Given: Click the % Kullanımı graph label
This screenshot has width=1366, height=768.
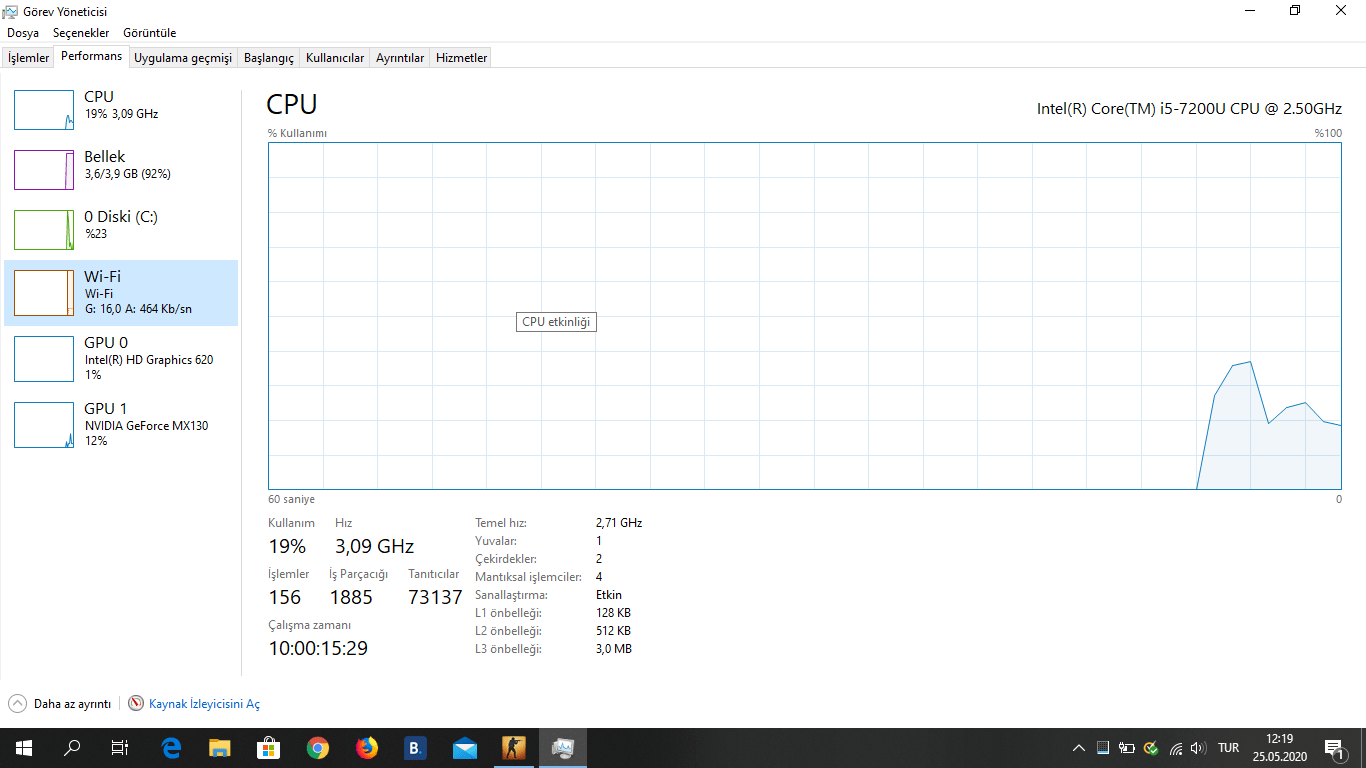Looking at the screenshot, I should (297, 133).
